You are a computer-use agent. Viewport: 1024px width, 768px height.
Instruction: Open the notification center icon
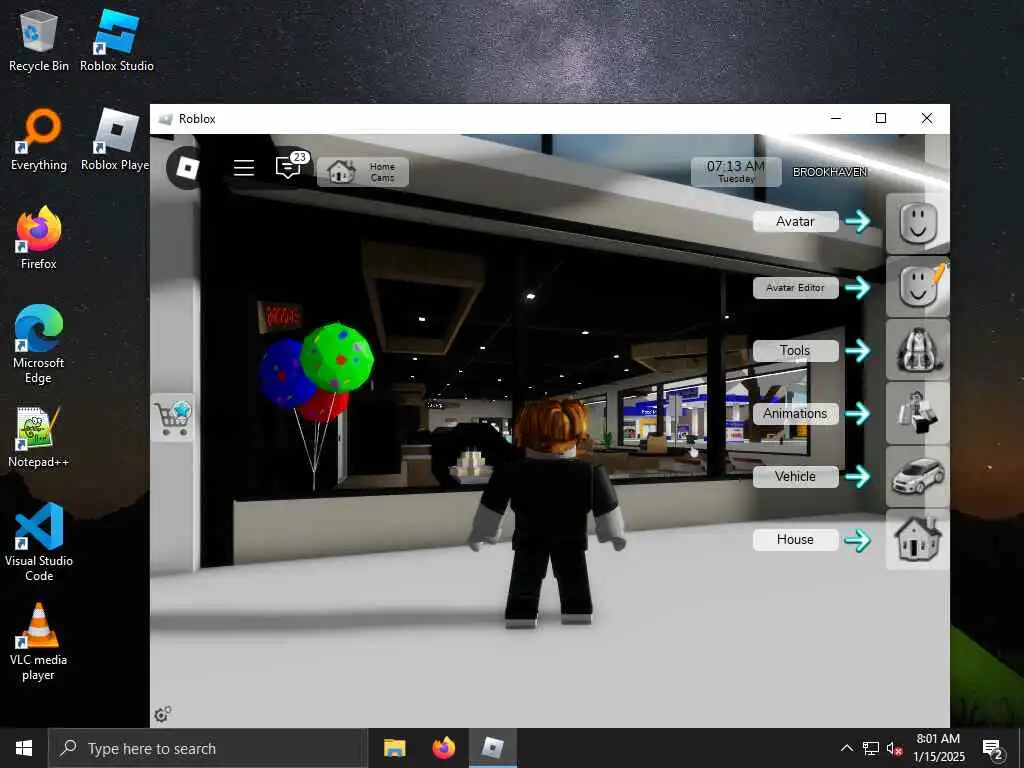click(993, 748)
